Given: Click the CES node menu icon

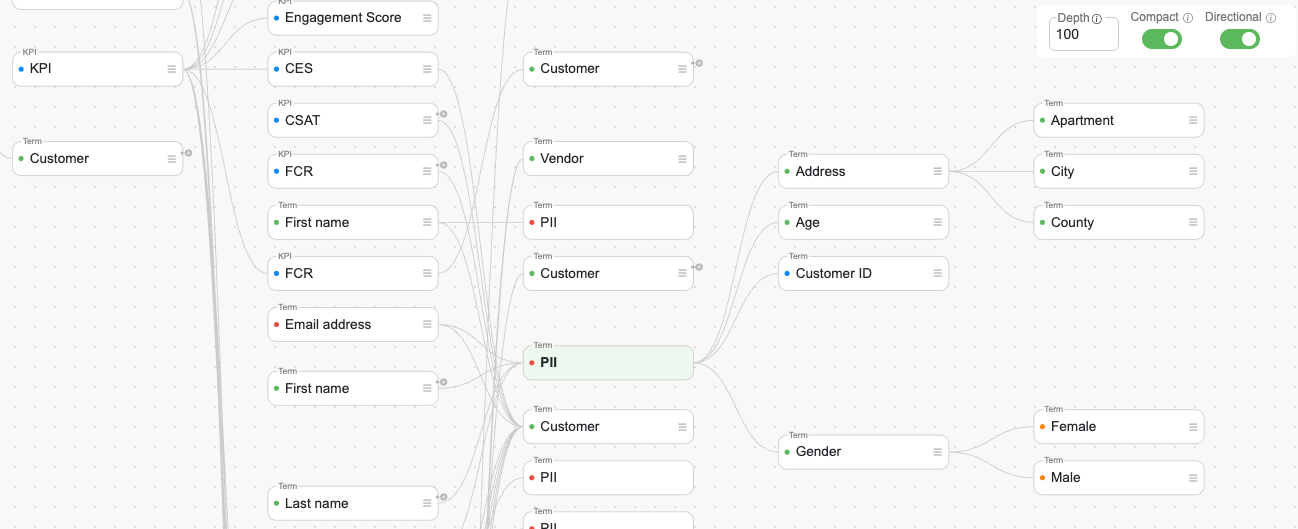Looking at the screenshot, I should click(427, 69).
